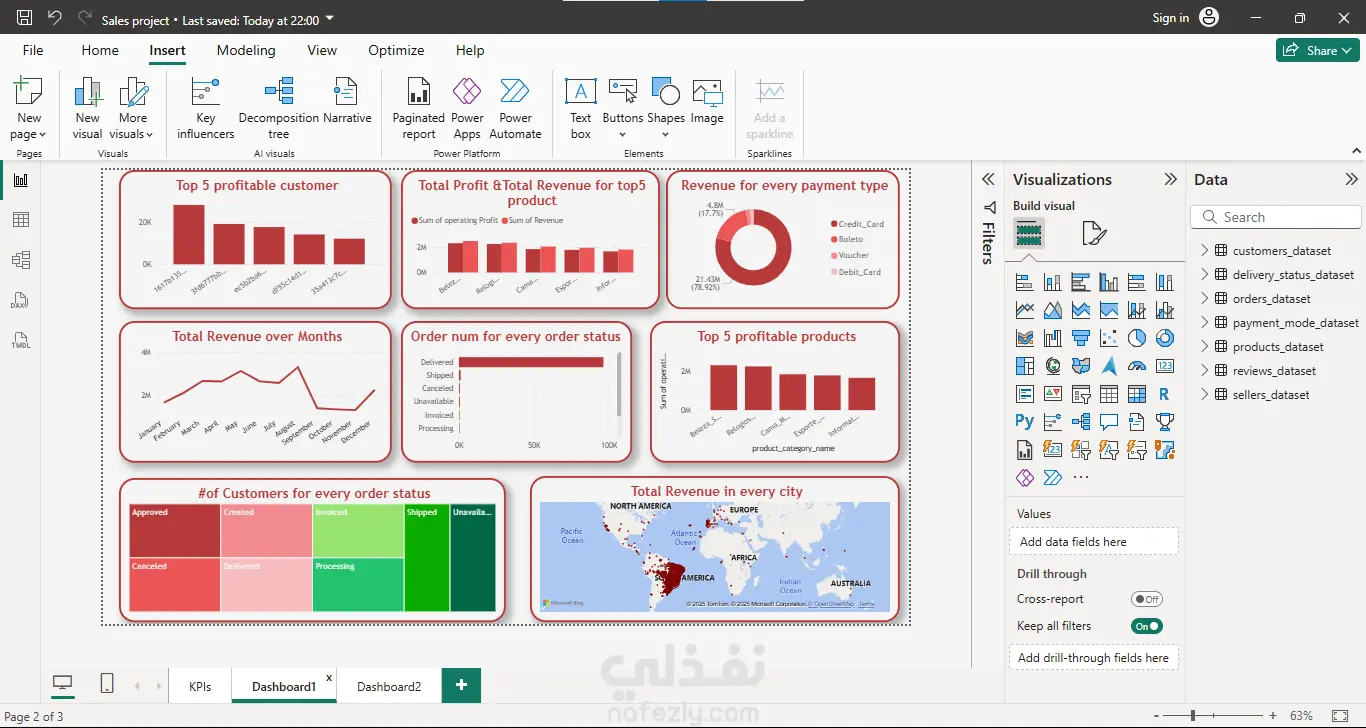This screenshot has width=1366, height=728.
Task: Select the KPI visual
Action: (1052, 394)
